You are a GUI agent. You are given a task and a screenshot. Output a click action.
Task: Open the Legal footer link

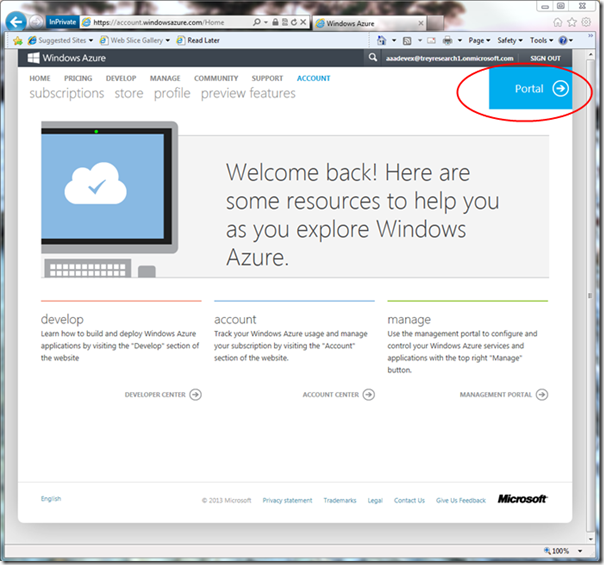click(x=375, y=500)
